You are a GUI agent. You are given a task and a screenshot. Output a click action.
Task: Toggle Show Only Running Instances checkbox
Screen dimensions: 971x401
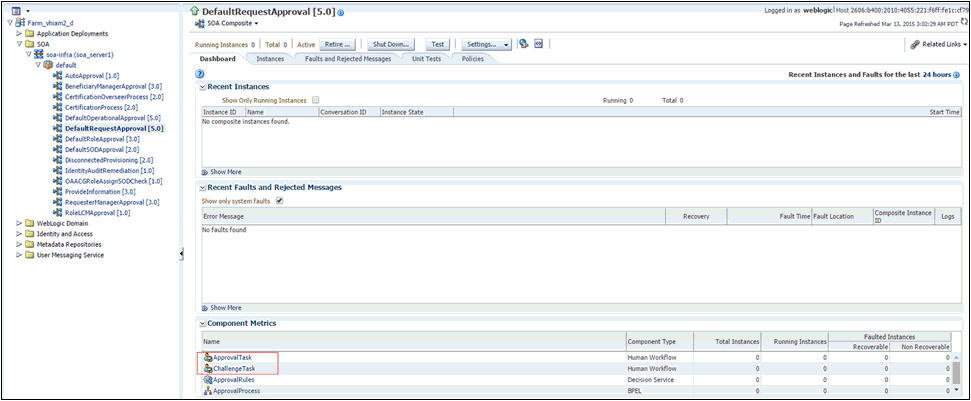pyautogui.click(x=316, y=100)
